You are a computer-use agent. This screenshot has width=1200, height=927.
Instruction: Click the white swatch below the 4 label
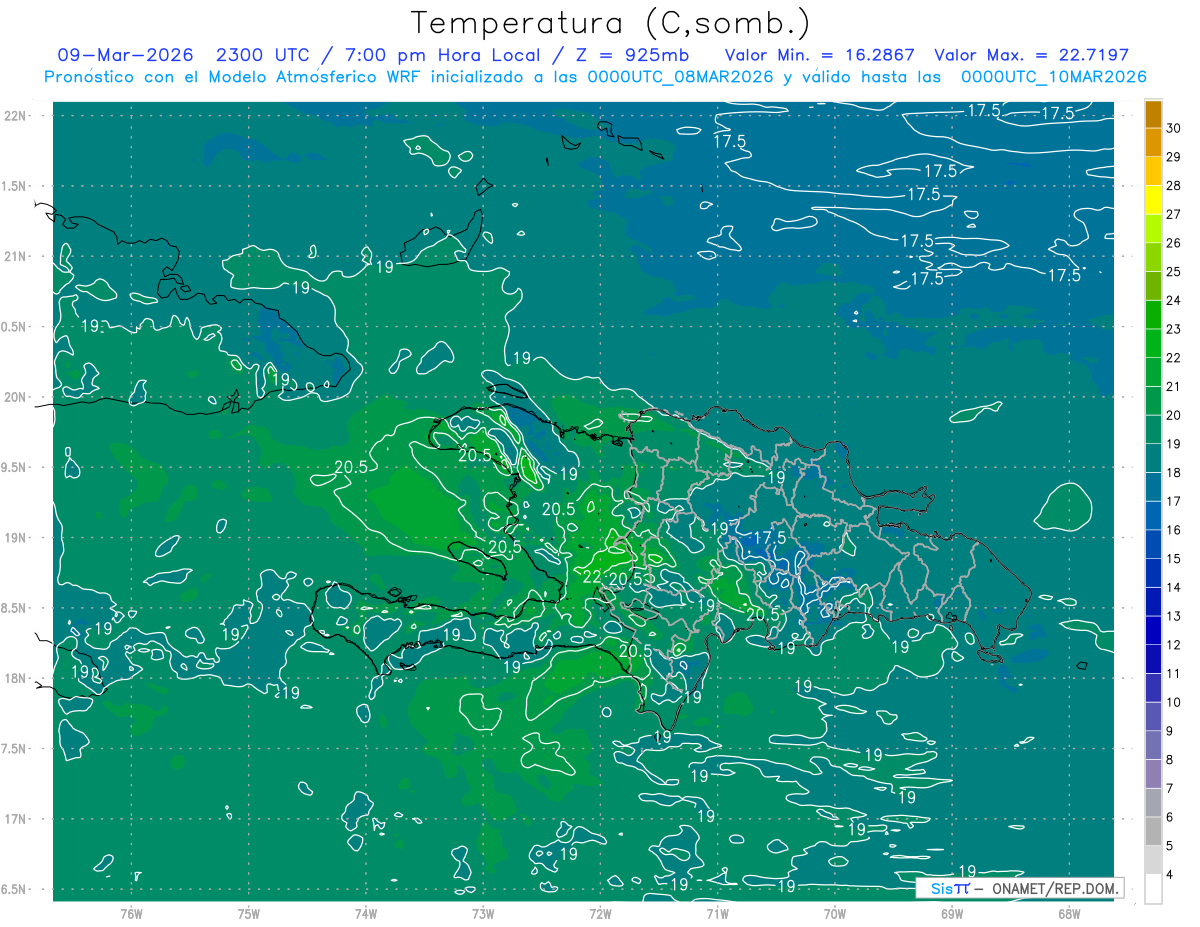click(1153, 889)
